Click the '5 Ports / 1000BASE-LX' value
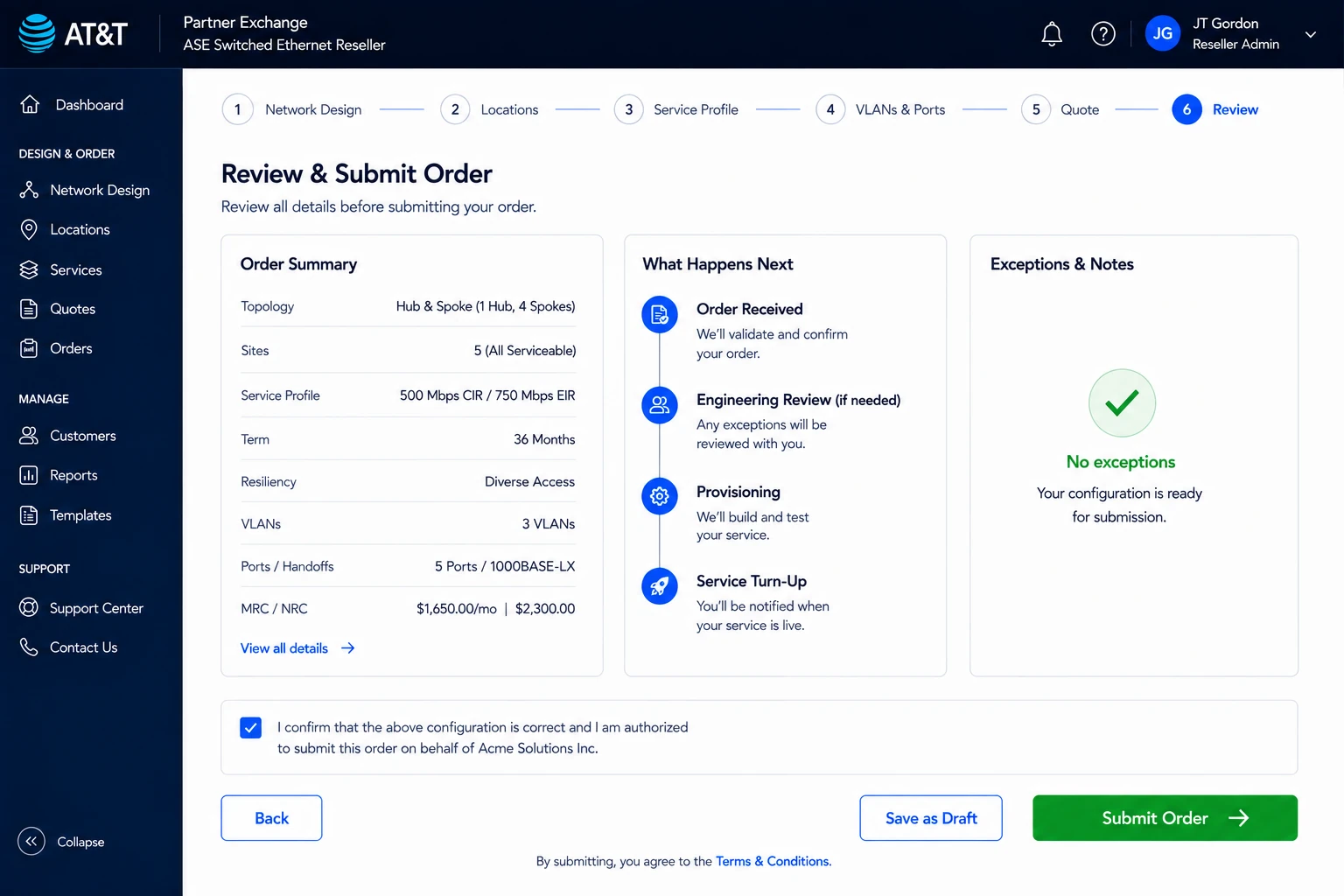The height and width of the screenshot is (896, 1344). click(505, 566)
